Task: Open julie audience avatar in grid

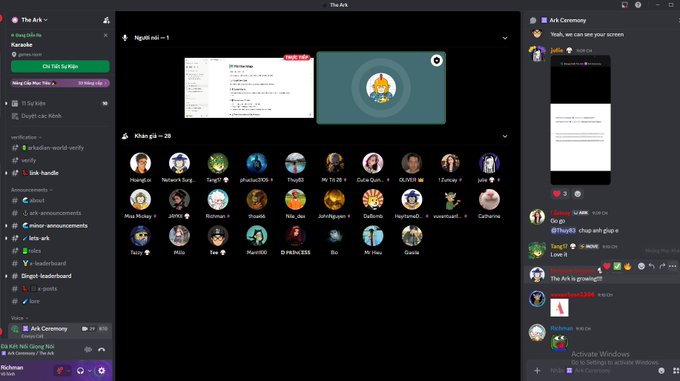Action: coord(489,163)
